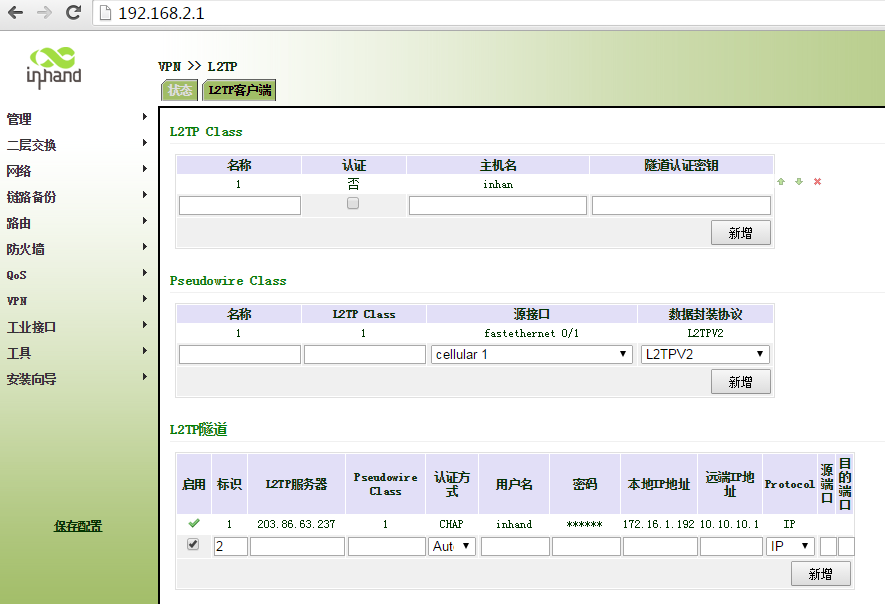
Task: Click the browser back arrow
Action: pyautogui.click(x=17, y=13)
